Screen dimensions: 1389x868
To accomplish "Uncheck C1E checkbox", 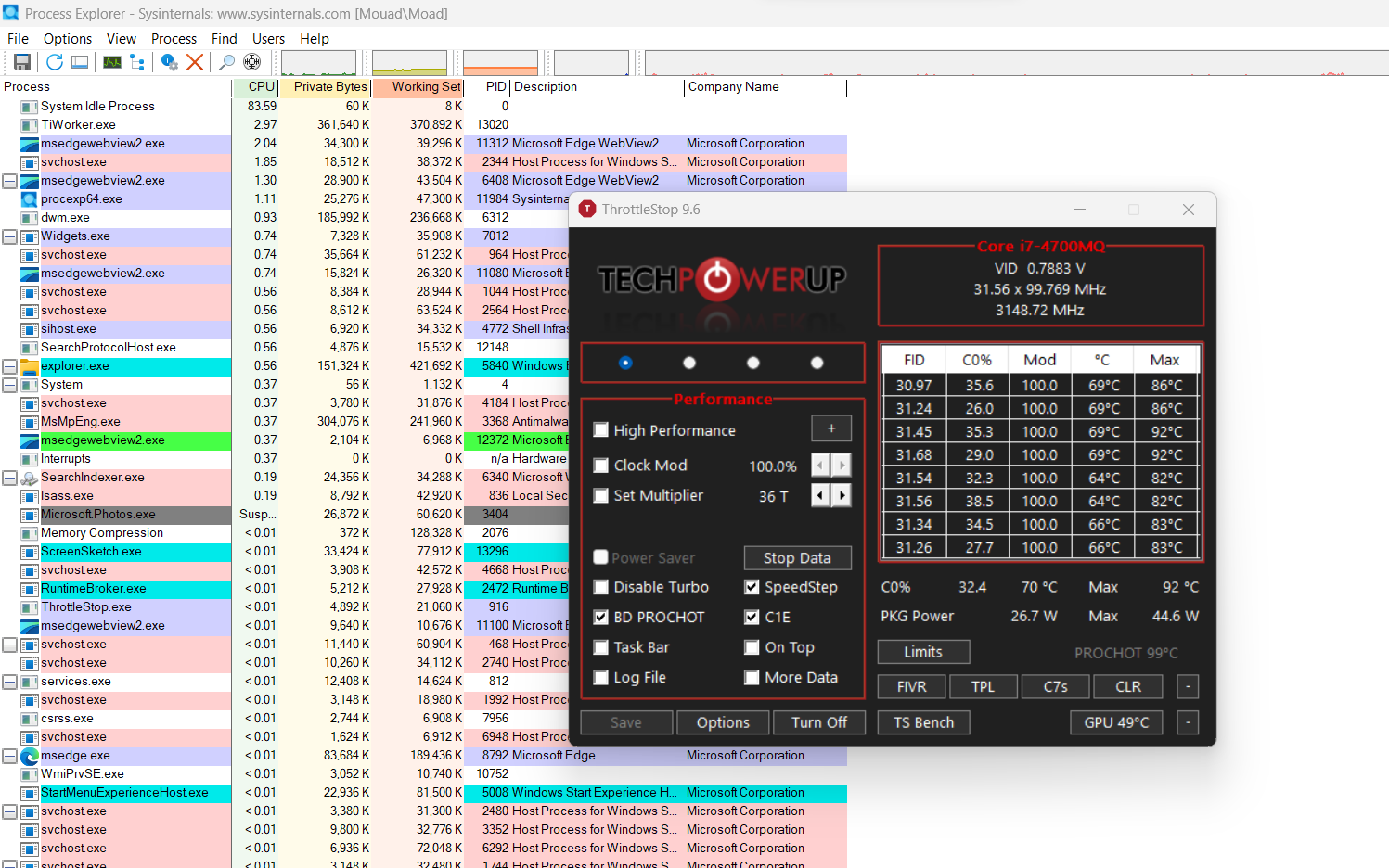I will click(752, 618).
